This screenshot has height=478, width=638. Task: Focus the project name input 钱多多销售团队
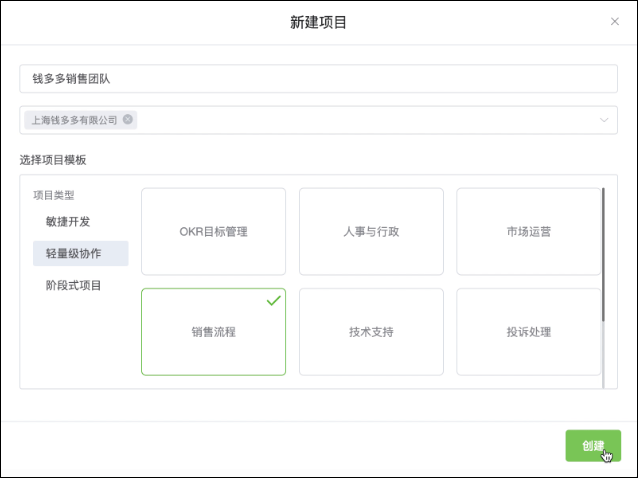click(x=318, y=79)
